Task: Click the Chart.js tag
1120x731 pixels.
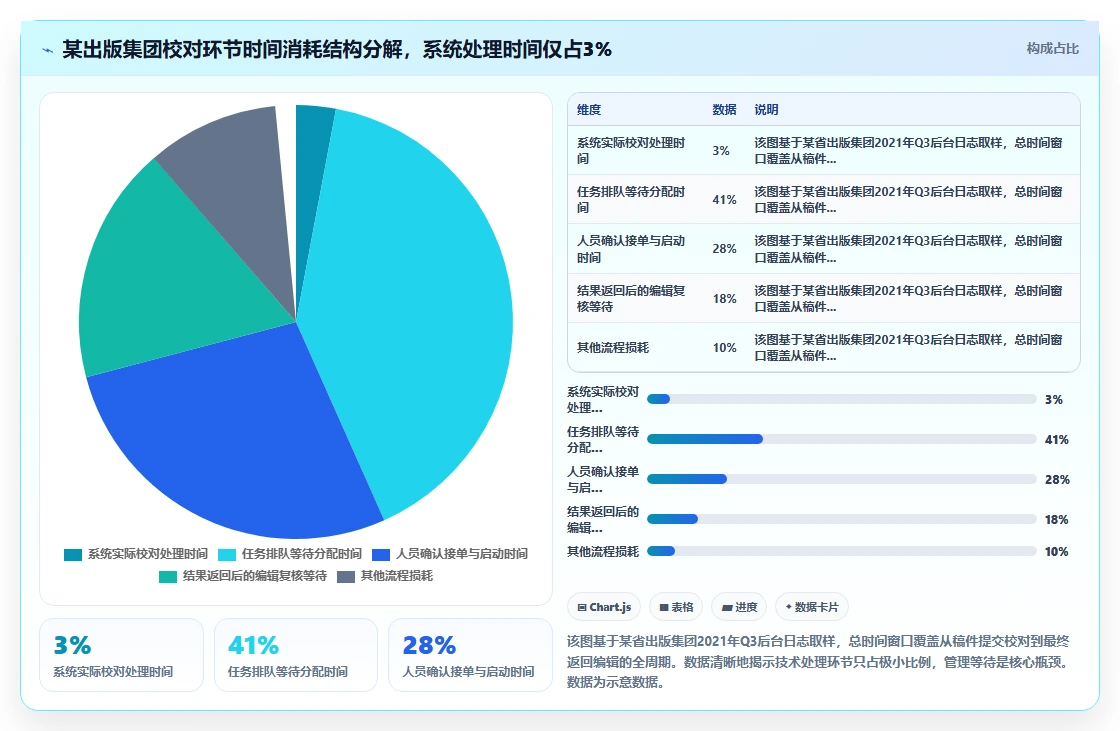Action: 604,607
